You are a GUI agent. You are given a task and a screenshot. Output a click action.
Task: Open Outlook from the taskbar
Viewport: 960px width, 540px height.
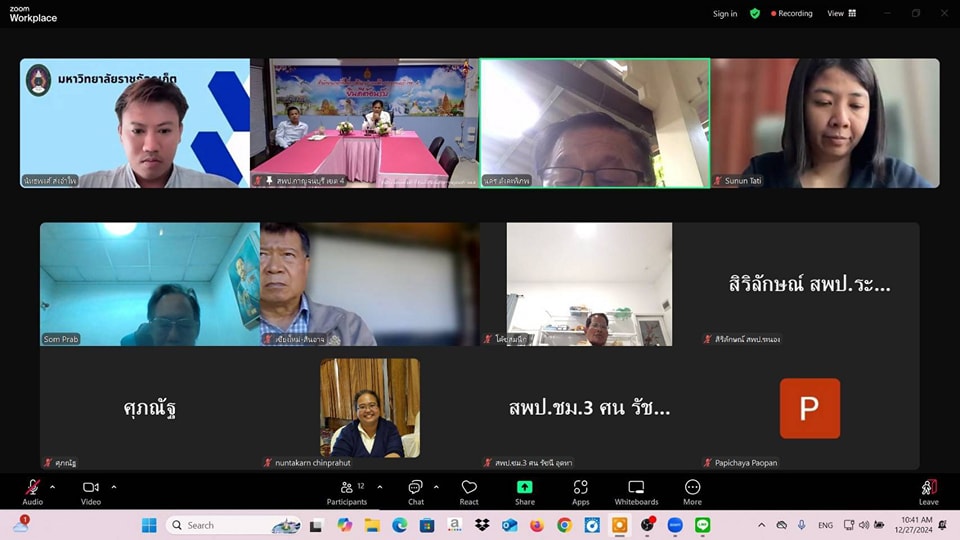coord(509,525)
